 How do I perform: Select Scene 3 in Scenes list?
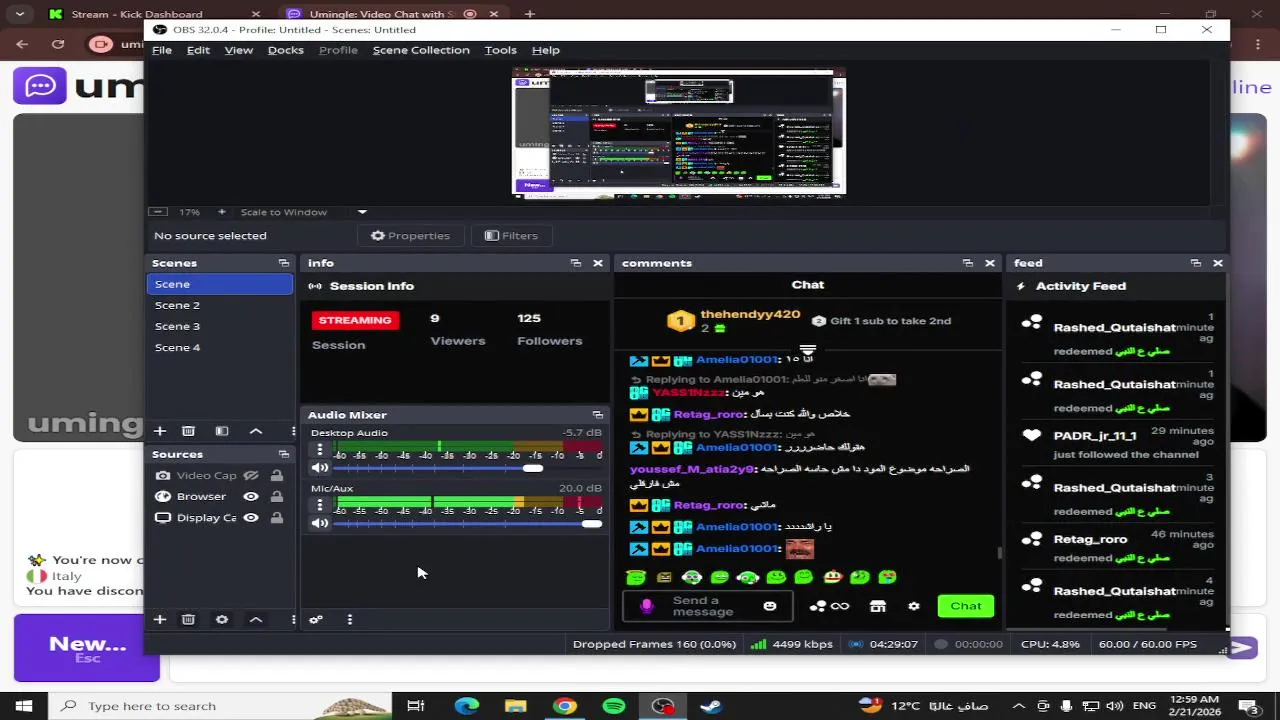pos(220,326)
